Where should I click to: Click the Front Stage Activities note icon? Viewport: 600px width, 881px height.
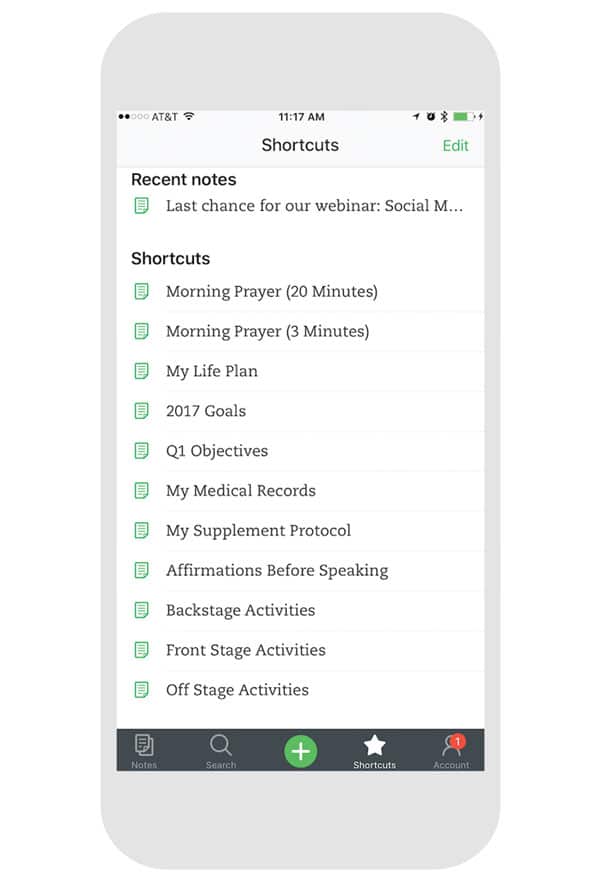click(x=142, y=650)
